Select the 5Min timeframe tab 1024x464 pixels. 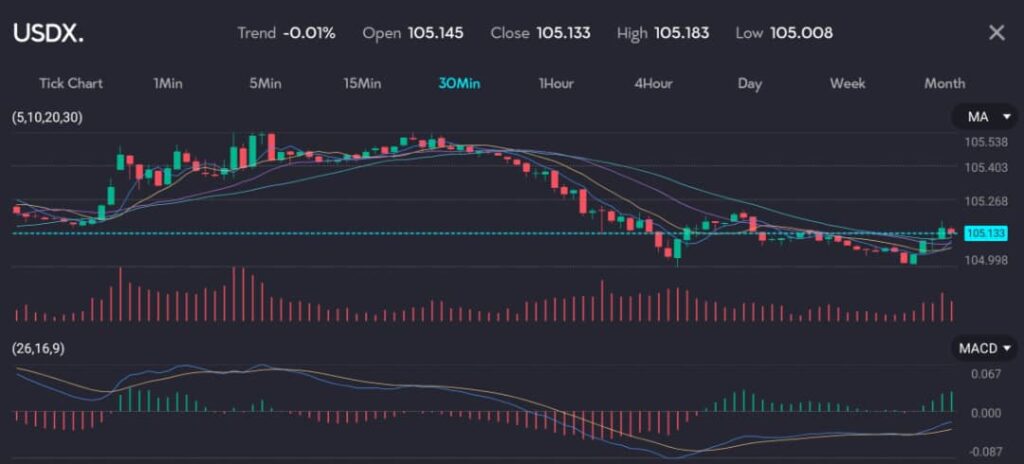click(265, 83)
